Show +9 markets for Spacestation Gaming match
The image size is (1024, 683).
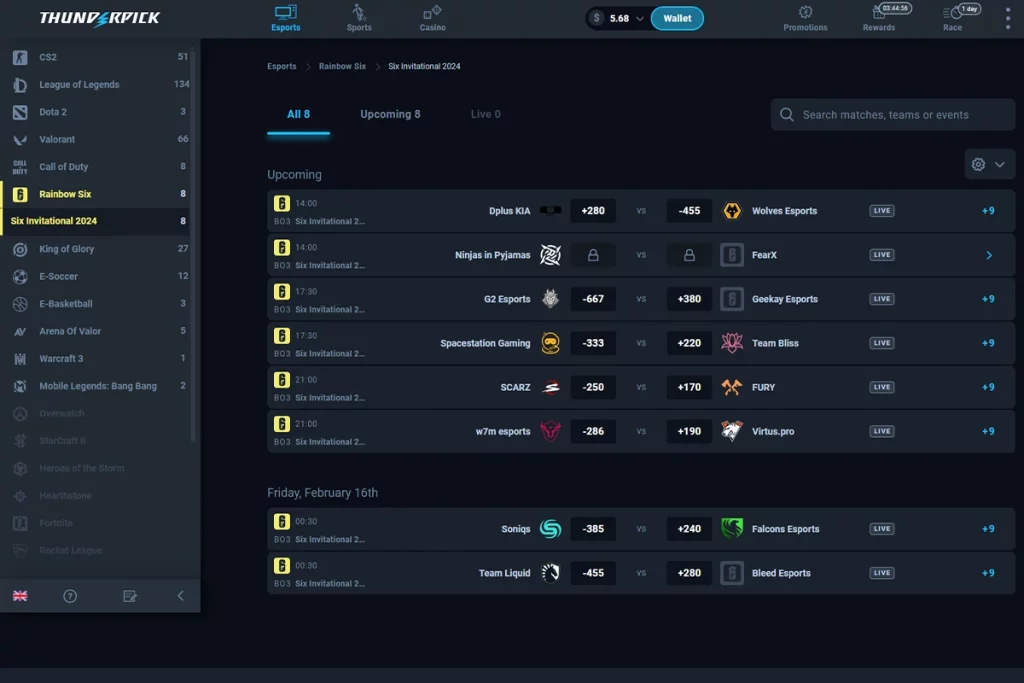(x=988, y=343)
